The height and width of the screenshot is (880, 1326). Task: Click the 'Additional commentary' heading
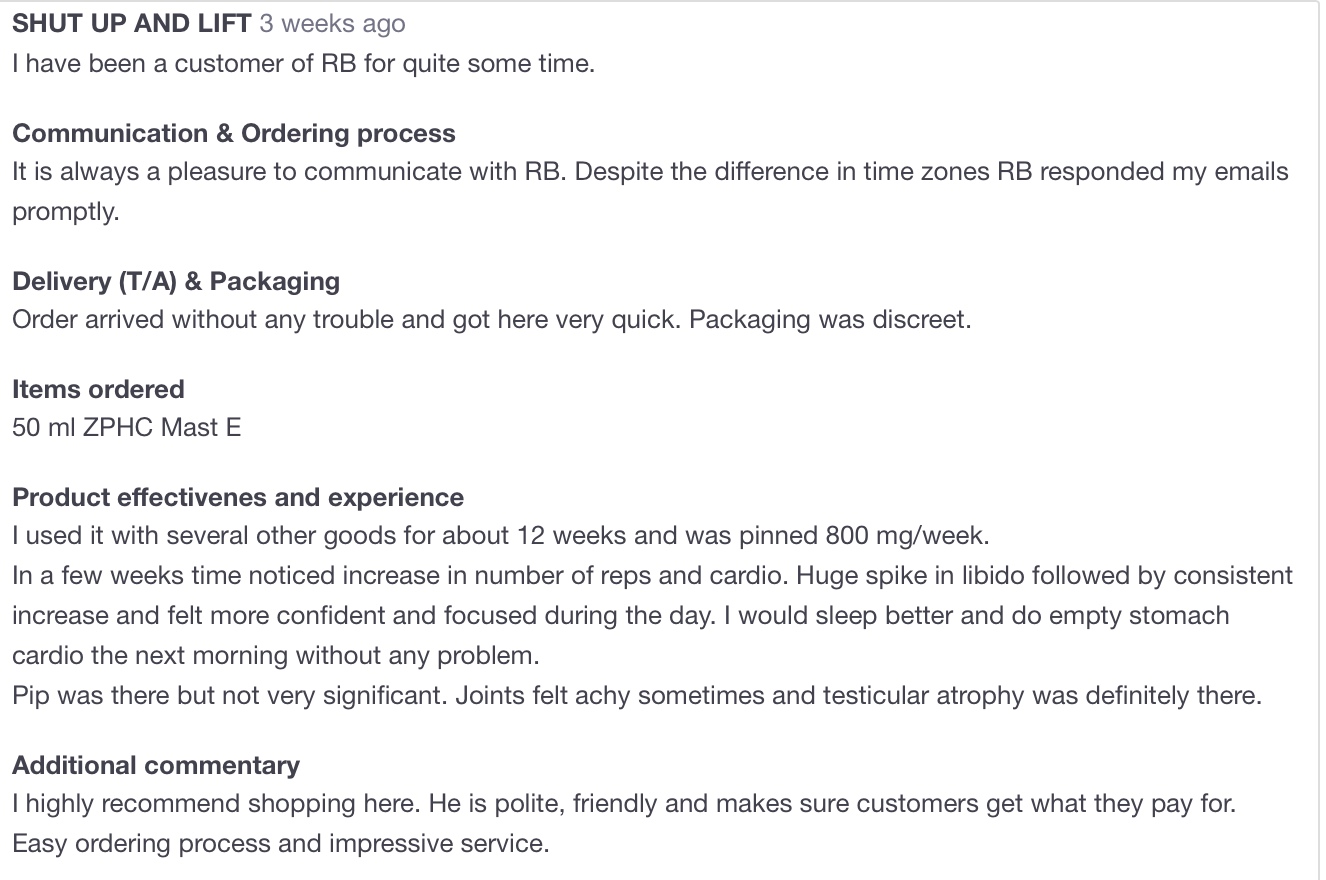point(156,765)
